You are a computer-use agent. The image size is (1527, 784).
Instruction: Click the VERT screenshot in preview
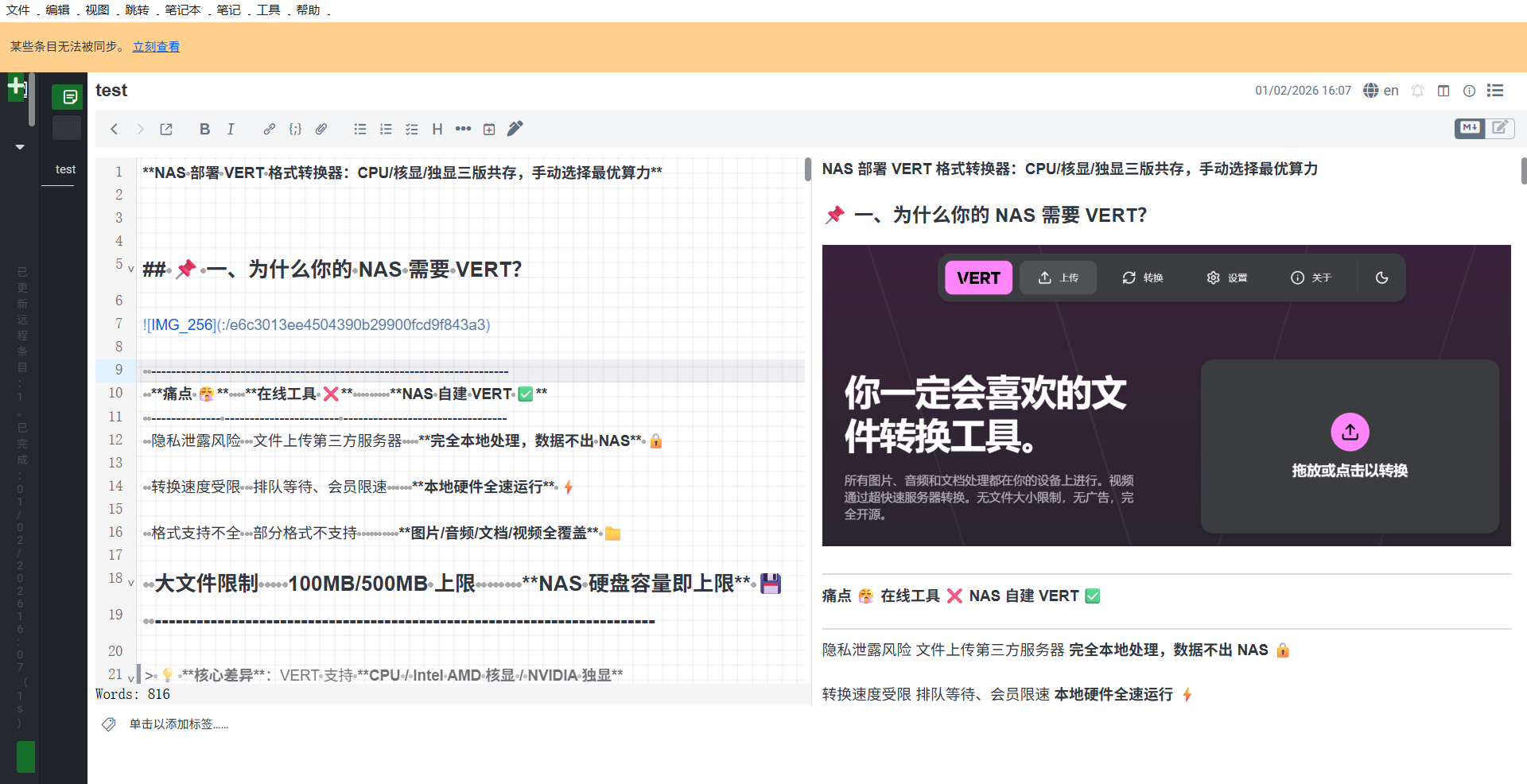(x=1167, y=395)
